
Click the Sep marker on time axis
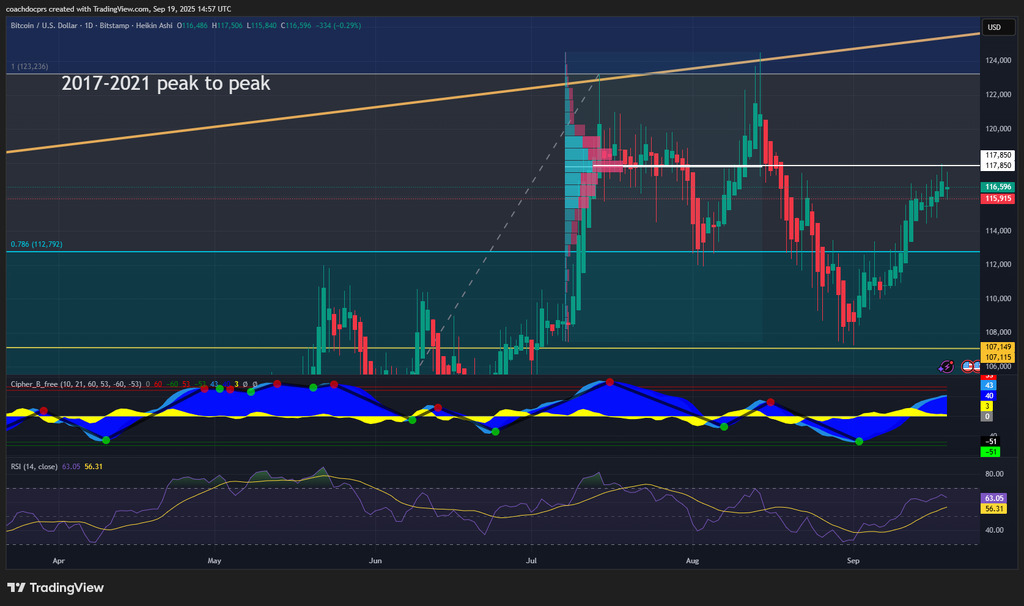[x=853, y=563]
